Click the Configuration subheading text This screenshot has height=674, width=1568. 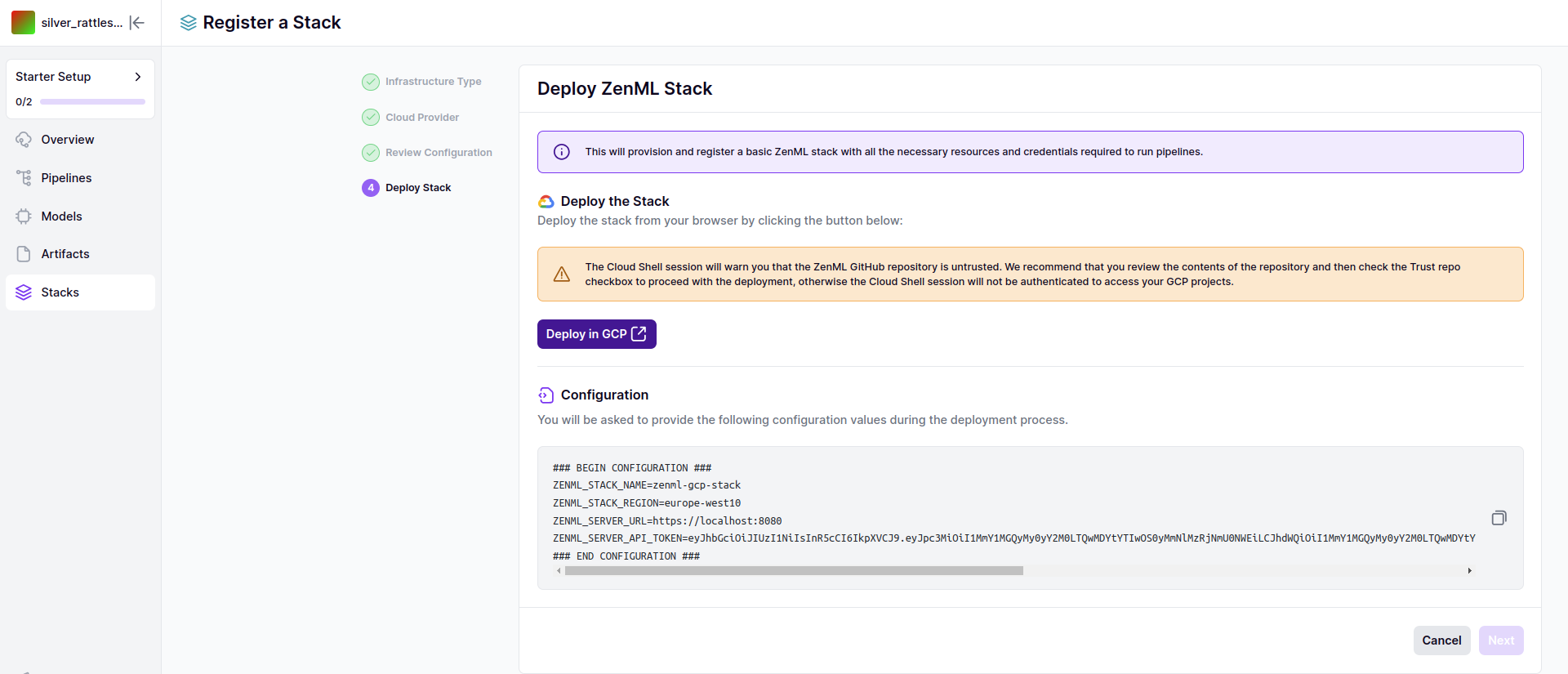click(x=604, y=395)
